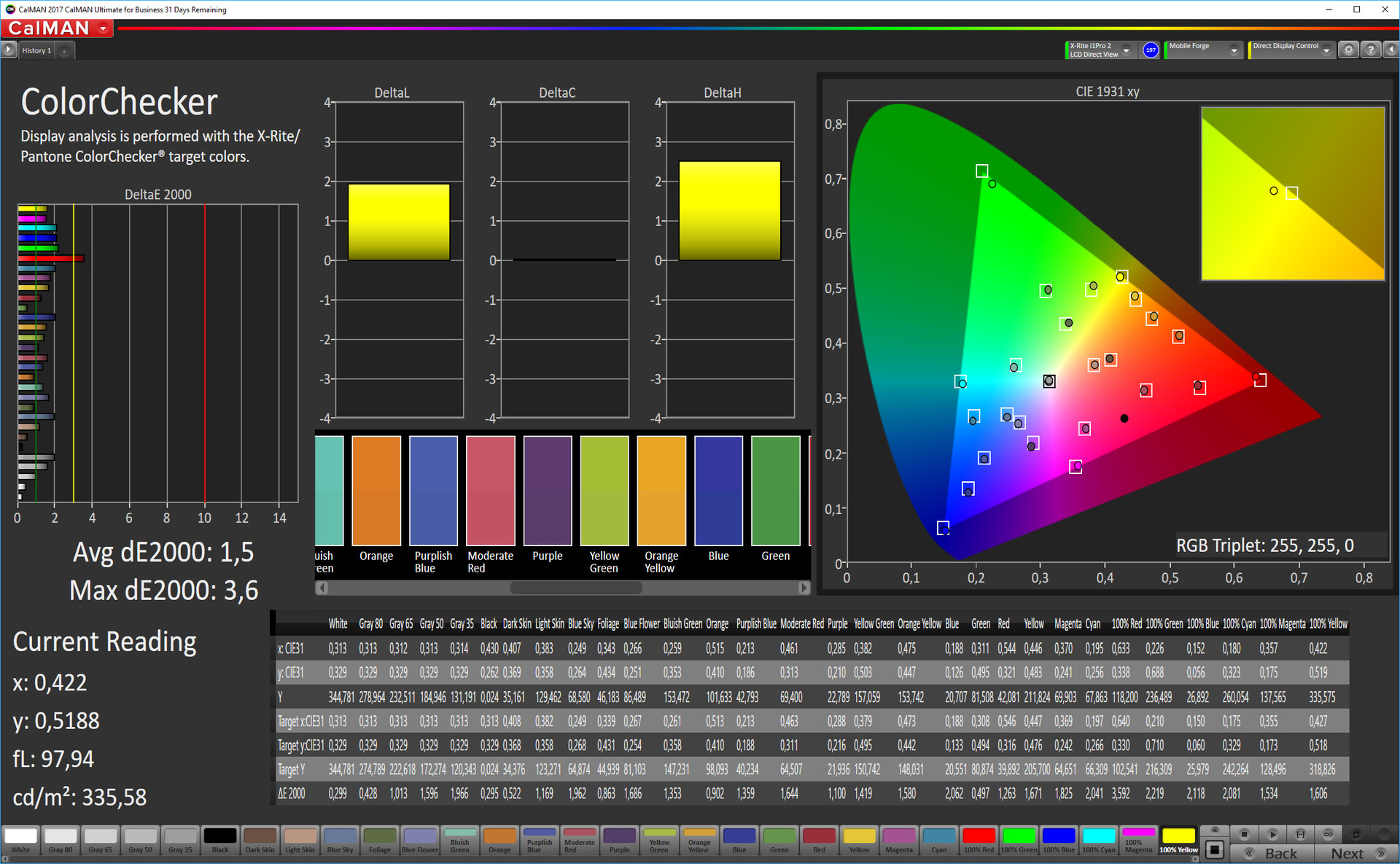Viewport: 1400px width, 864px height.
Task: Switch to the History 1 tab
Action: pos(36,50)
